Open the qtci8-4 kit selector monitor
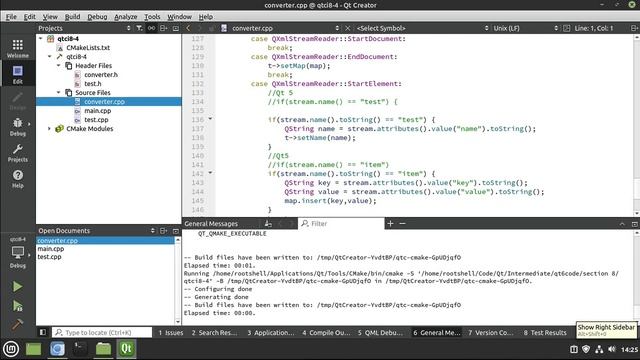Screen dimensions: 640x360 [18, 252]
